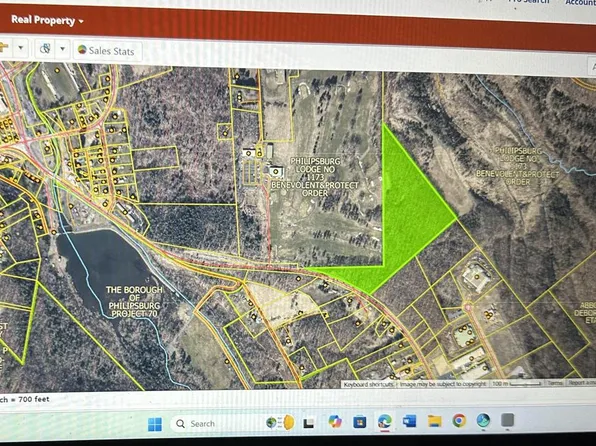Open the Sales Stats panel
This screenshot has width=596, height=446.
click(108, 51)
